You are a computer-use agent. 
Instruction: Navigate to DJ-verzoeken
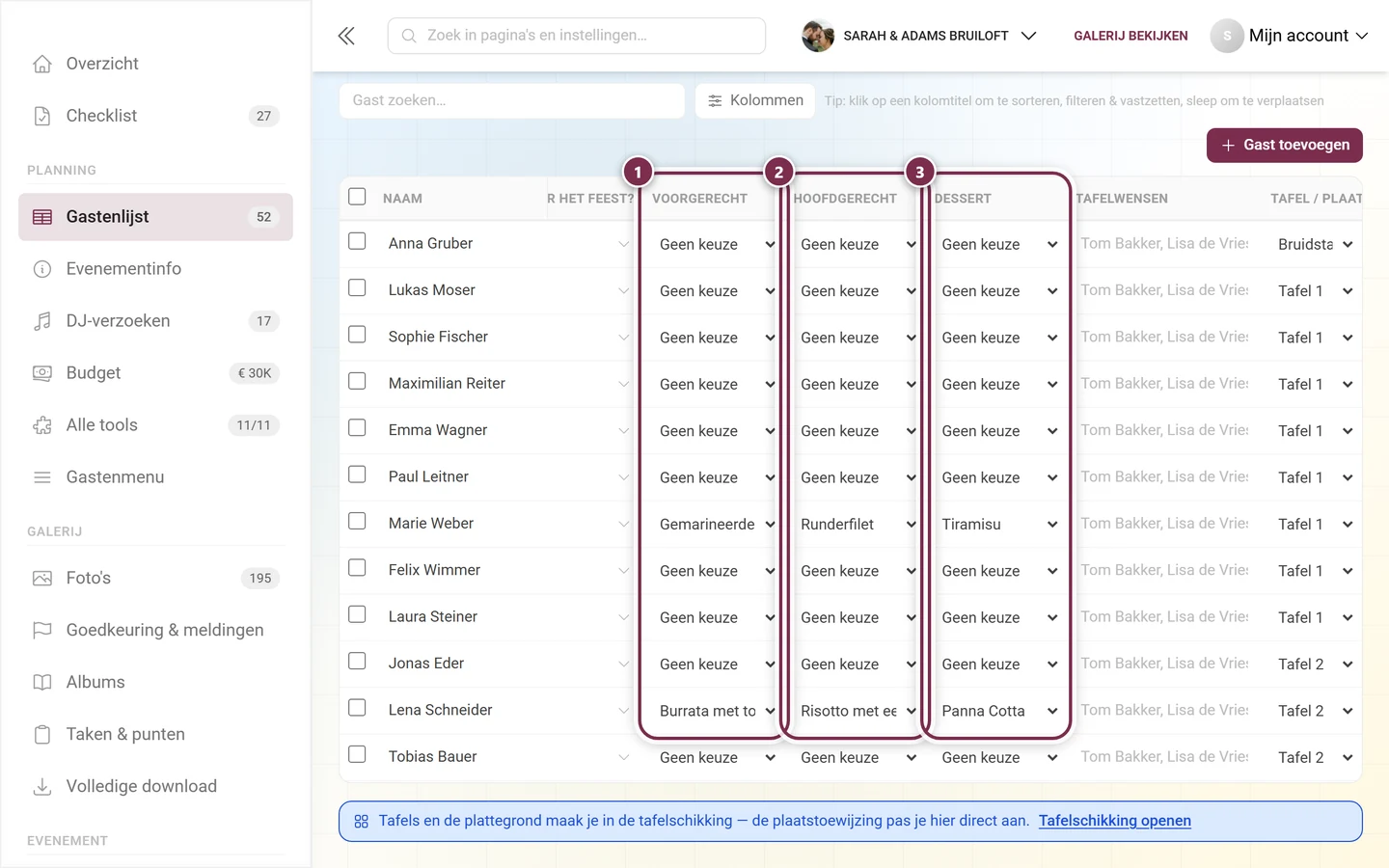[155, 321]
